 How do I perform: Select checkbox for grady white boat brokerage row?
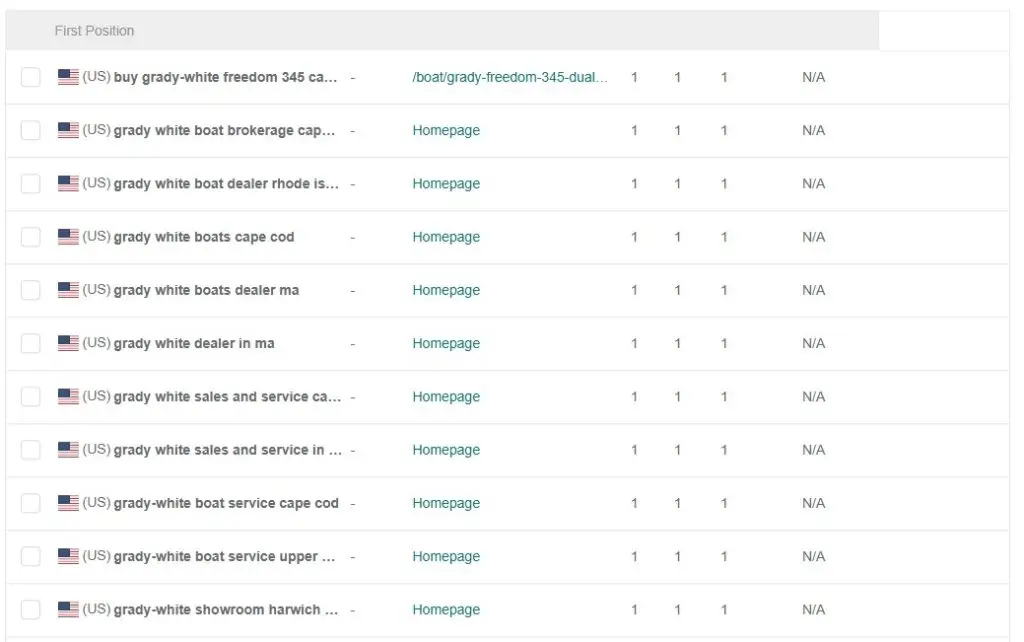31,130
